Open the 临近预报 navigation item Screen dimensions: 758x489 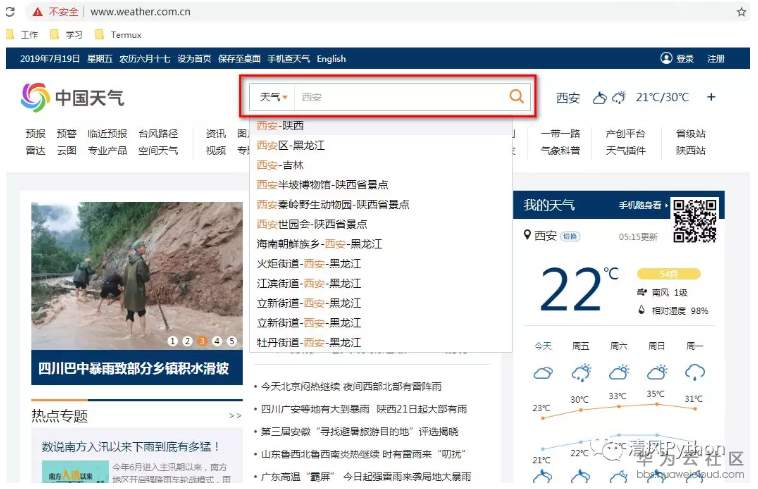click(107, 133)
